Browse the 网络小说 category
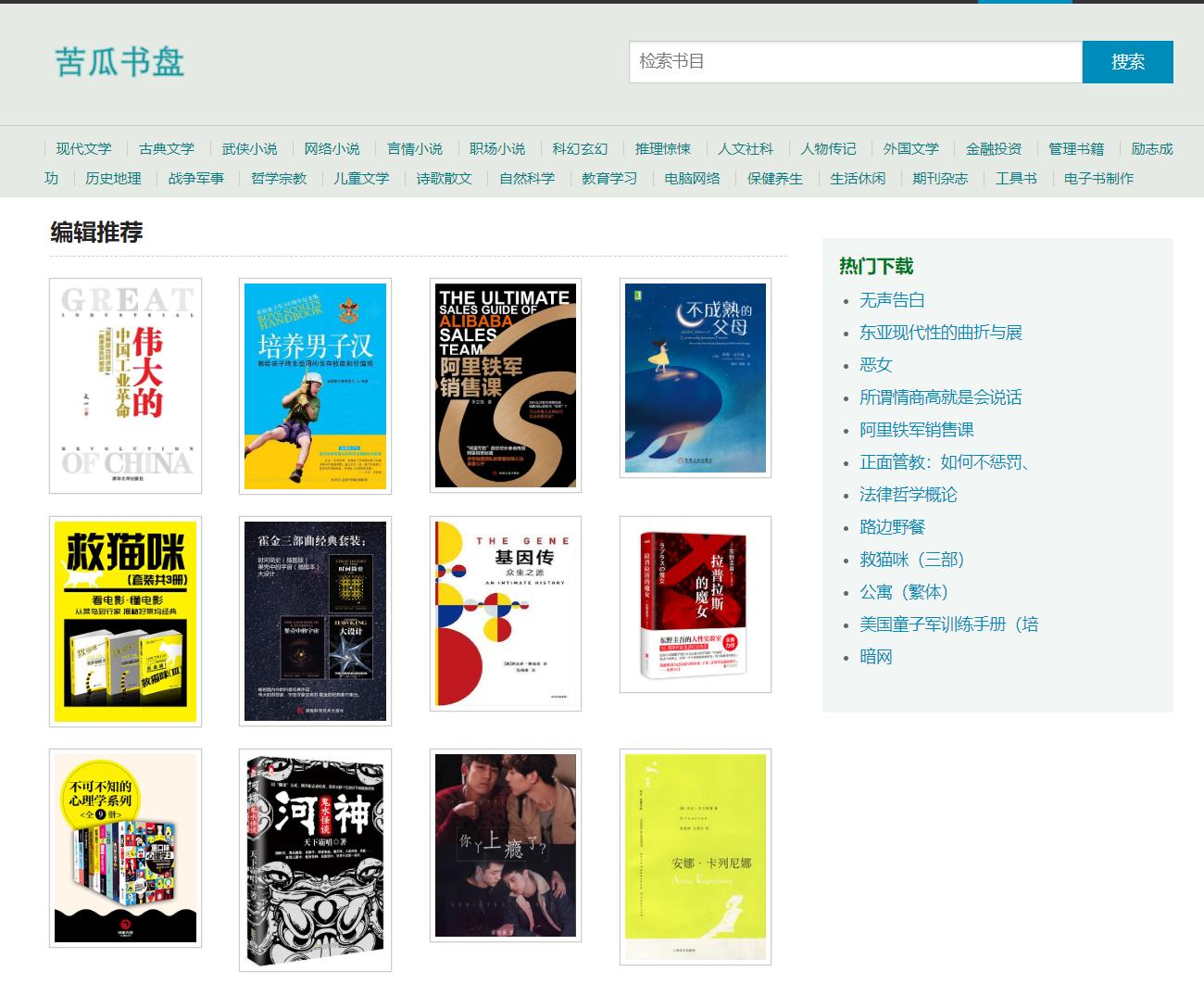1204x996 pixels. [332, 149]
